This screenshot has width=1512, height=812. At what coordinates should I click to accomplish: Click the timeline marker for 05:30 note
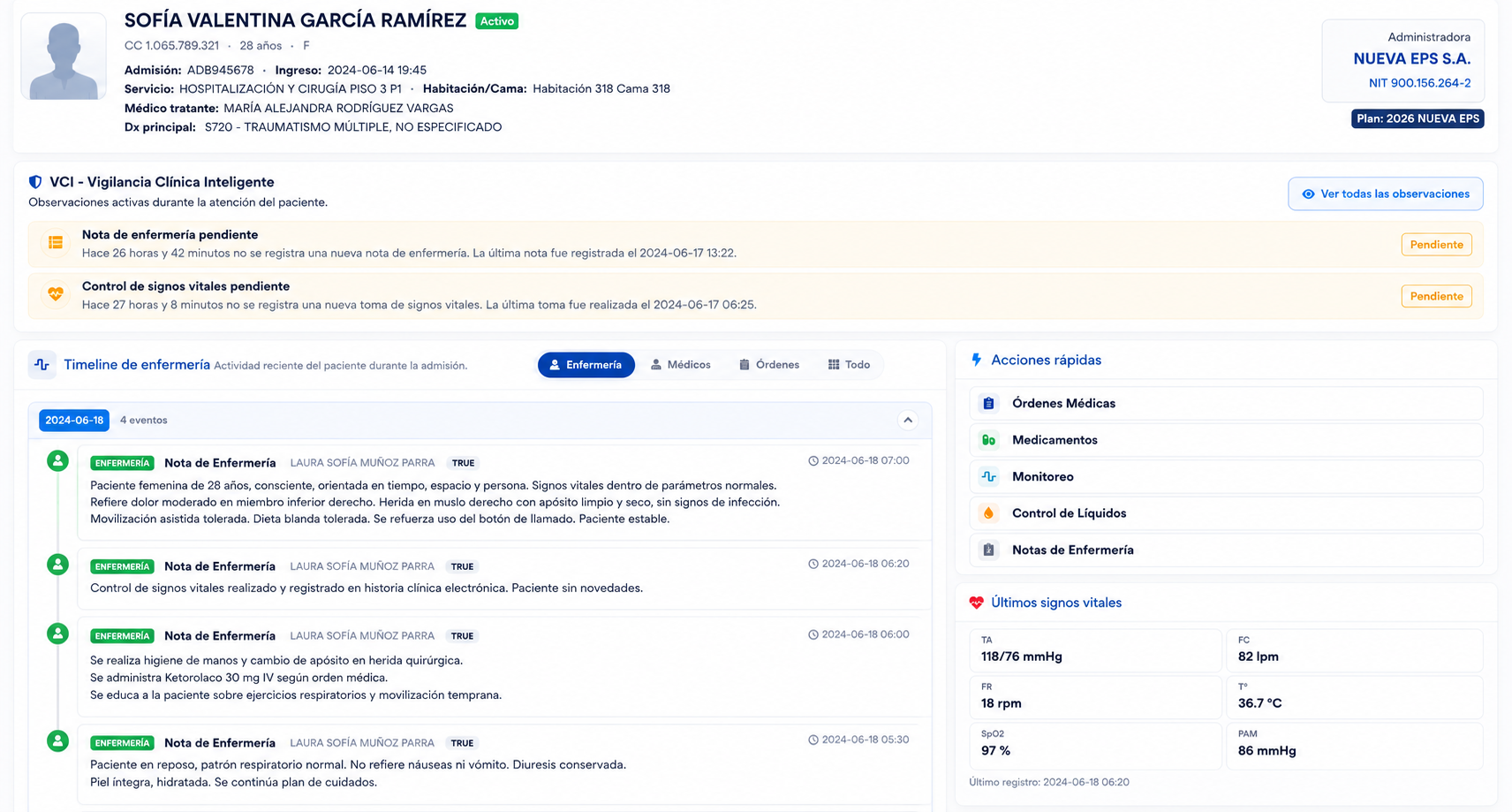point(58,741)
